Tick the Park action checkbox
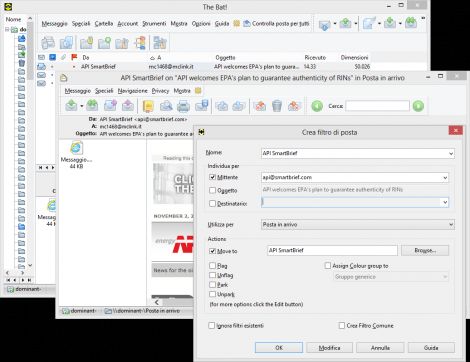Screen dimensions: 470x362 pos(212,284)
